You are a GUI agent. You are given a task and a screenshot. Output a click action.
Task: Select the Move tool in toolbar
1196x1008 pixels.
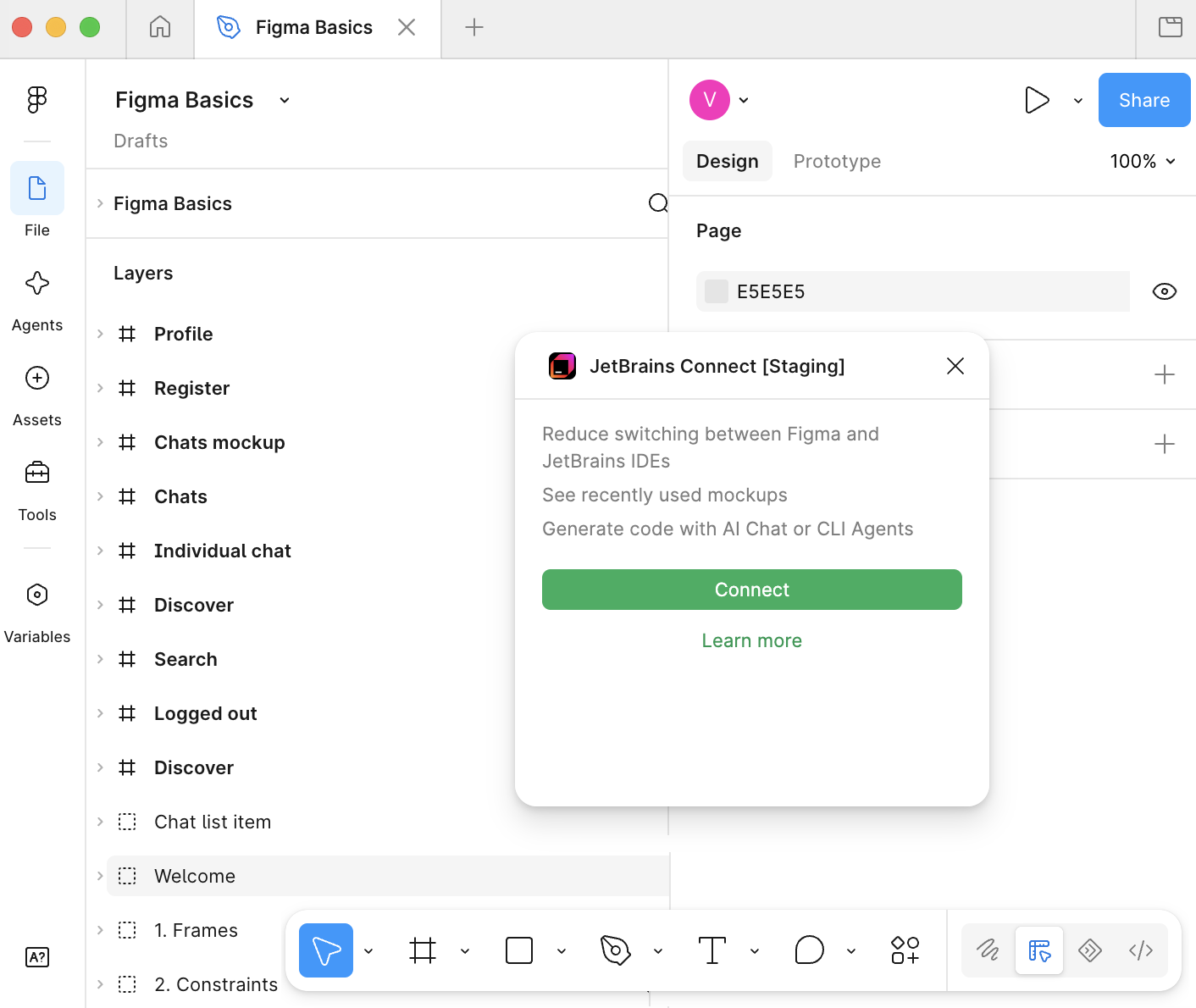[x=326, y=950]
